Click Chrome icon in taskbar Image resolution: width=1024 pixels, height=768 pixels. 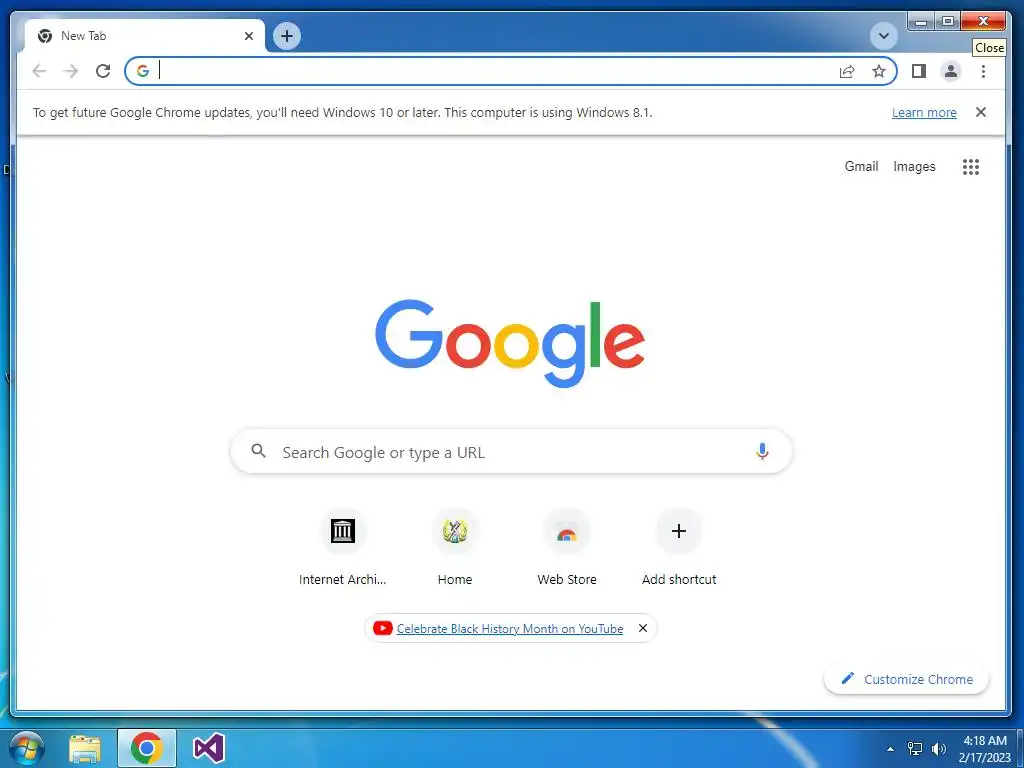(146, 748)
